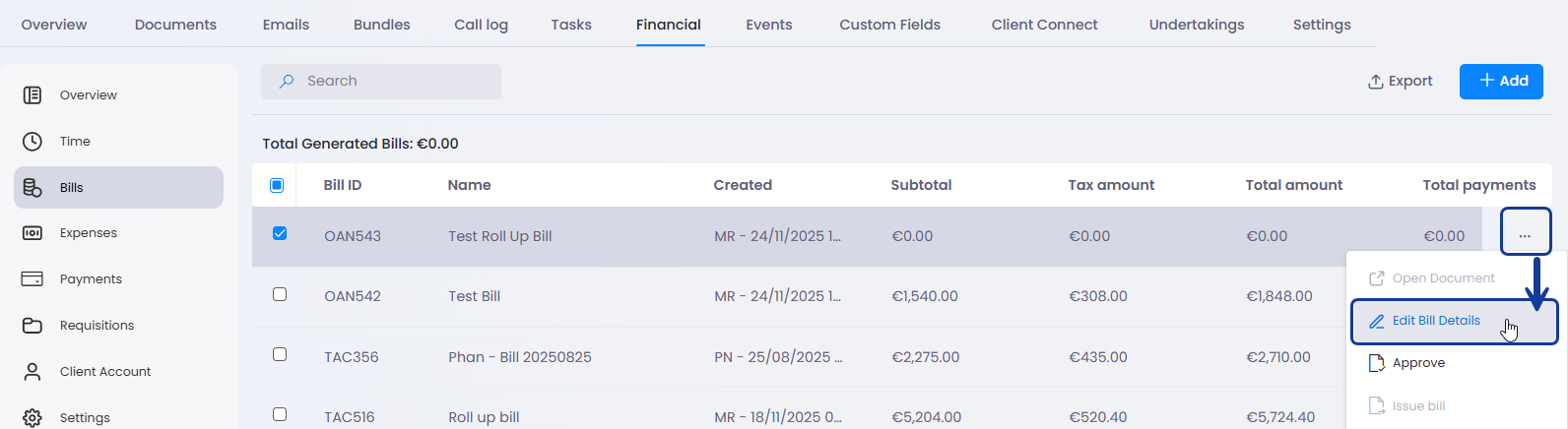Open Requisitions folder icon
The image size is (1568, 429).
[x=33, y=326]
